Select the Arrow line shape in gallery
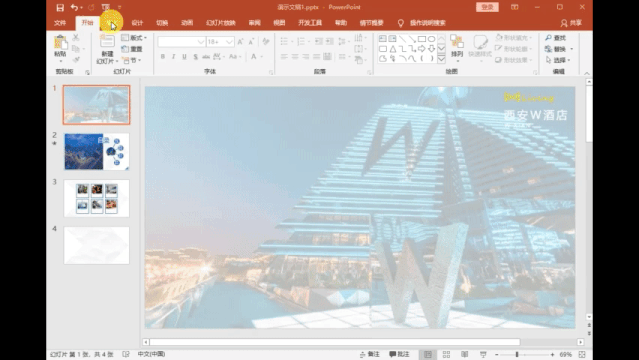The image size is (639, 360). (412, 39)
